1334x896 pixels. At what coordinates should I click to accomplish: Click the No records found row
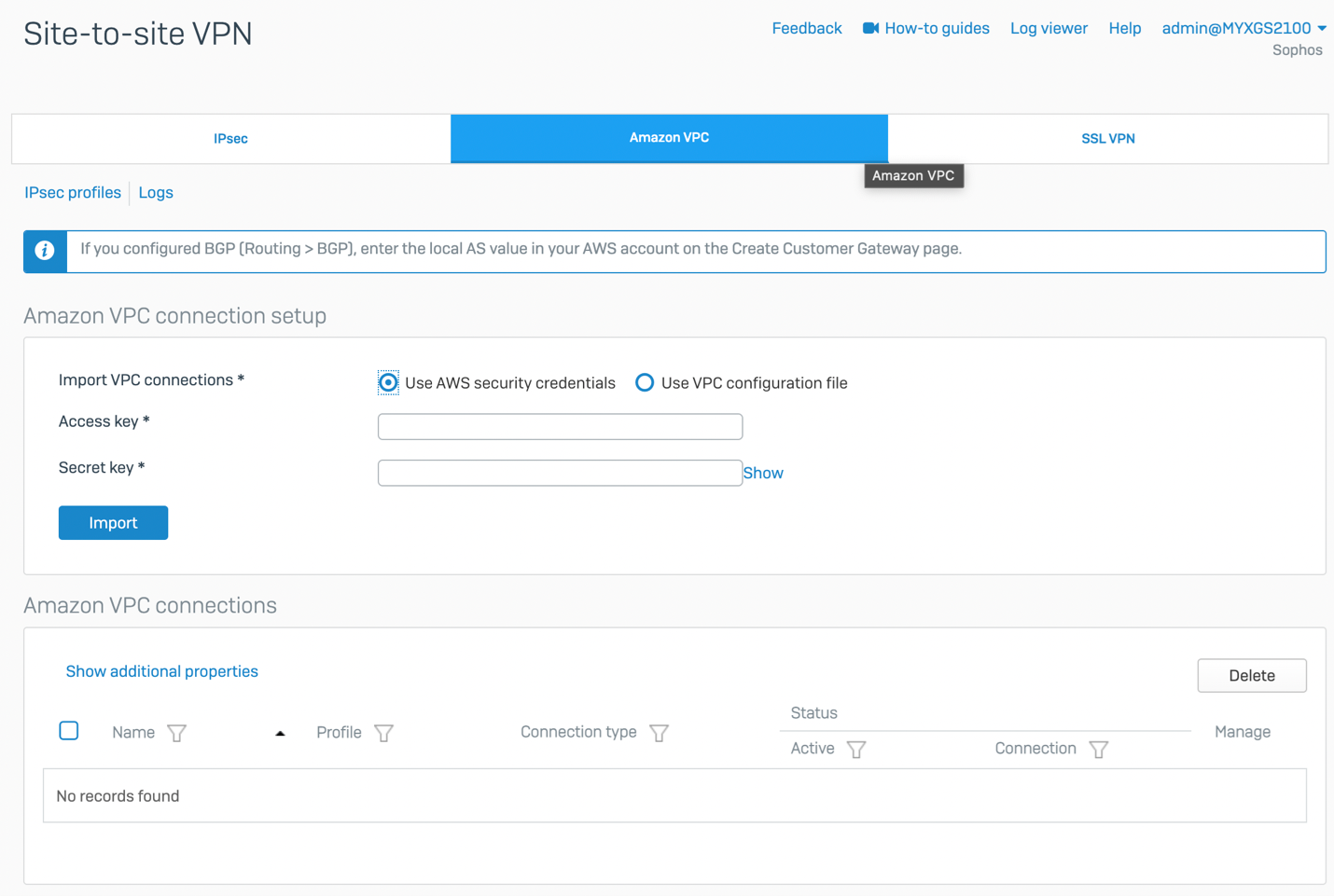click(x=674, y=796)
